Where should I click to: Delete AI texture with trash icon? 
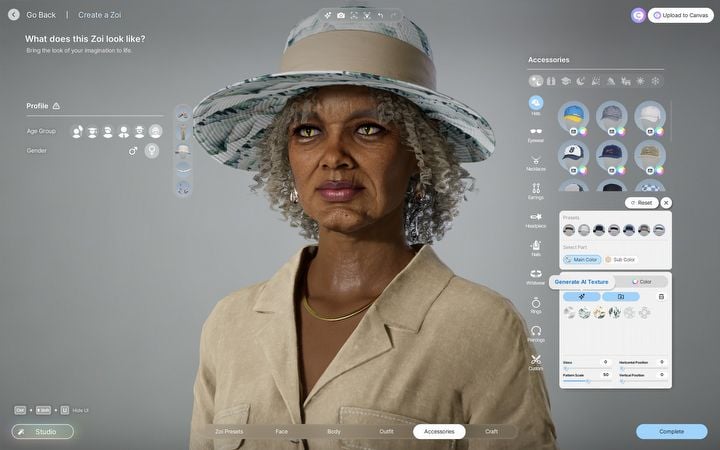(661, 296)
